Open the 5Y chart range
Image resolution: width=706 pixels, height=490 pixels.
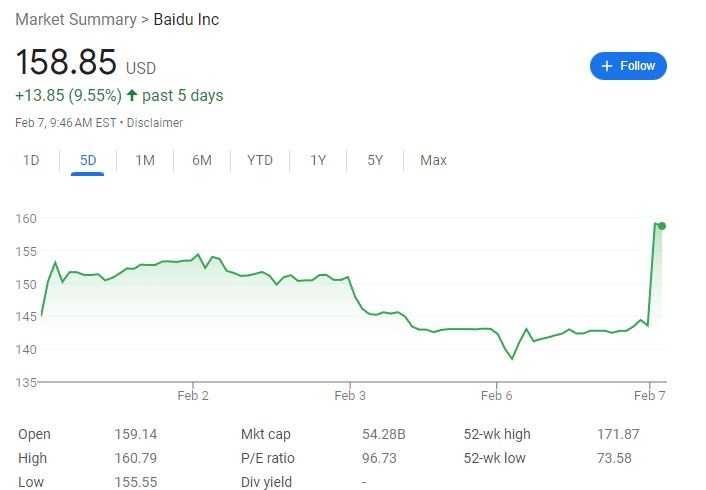[375, 160]
